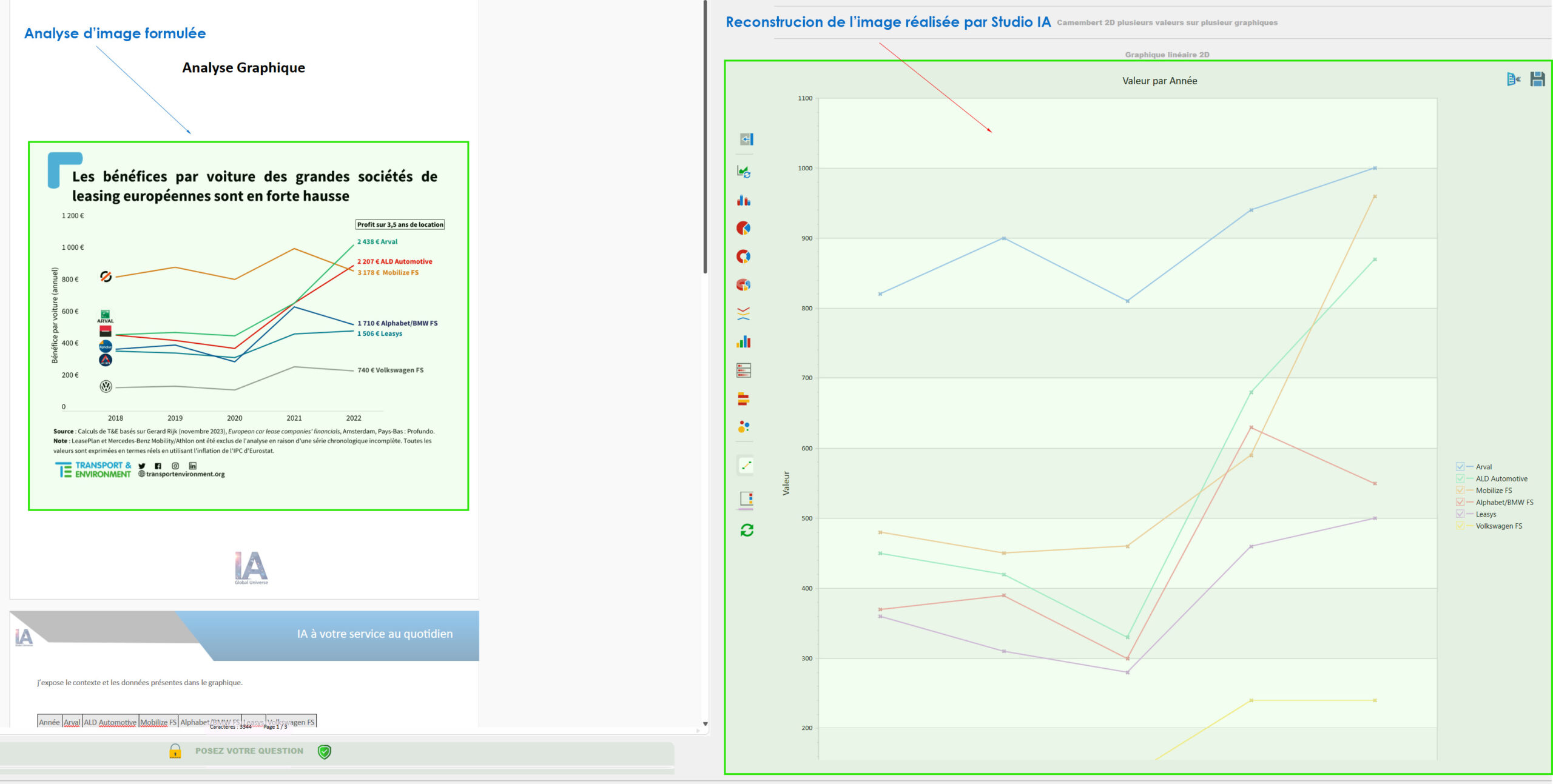Viewport: 1553px width, 784px height.
Task: Click the Instagram icon in the infographic
Action: [x=175, y=466]
